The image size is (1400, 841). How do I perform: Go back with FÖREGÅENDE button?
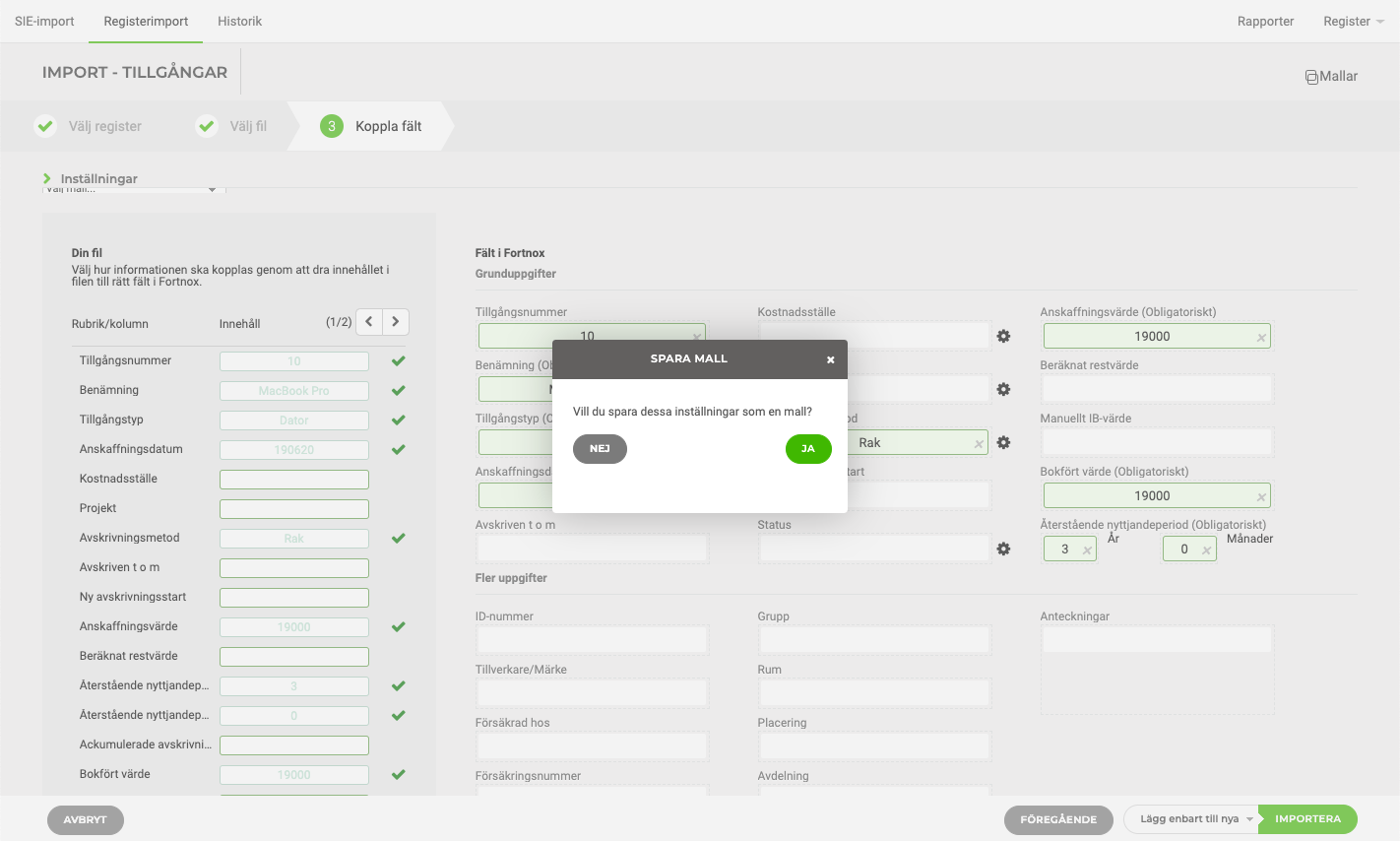coord(1058,819)
